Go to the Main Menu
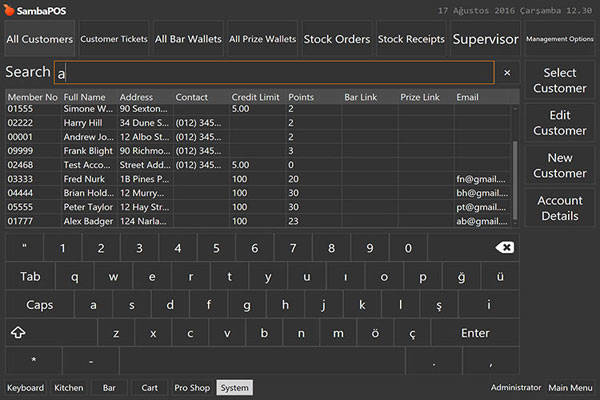600x400 pixels. coord(570,388)
